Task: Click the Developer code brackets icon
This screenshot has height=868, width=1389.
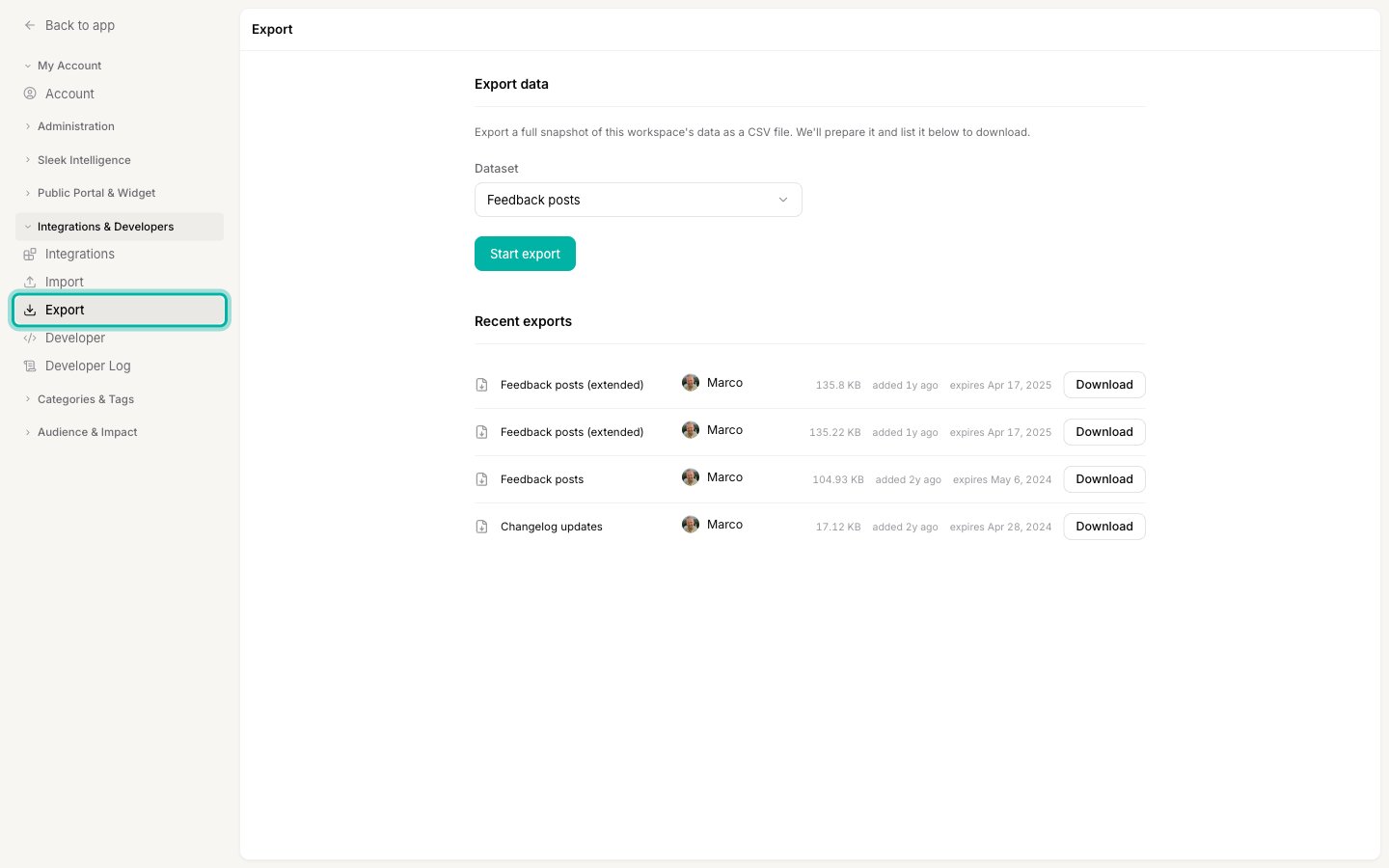Action: (x=30, y=338)
